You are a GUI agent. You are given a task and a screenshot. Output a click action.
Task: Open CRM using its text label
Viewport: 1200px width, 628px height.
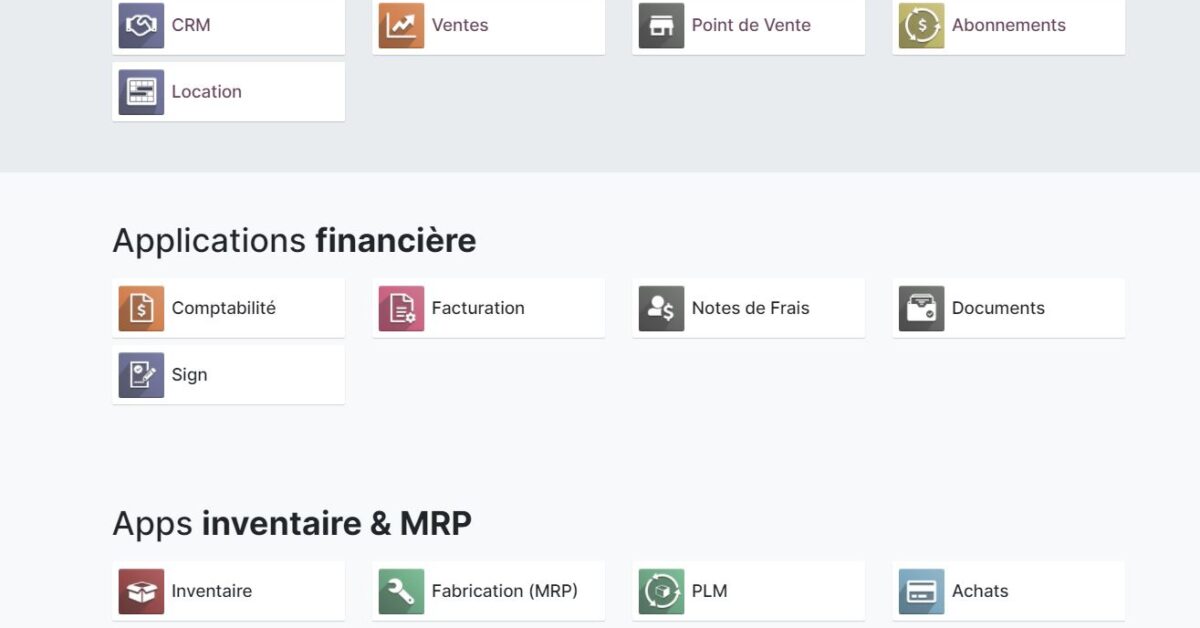(x=193, y=24)
